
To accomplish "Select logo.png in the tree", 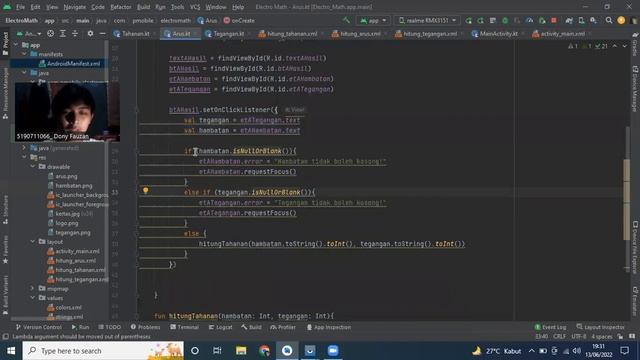I will [x=67, y=223].
